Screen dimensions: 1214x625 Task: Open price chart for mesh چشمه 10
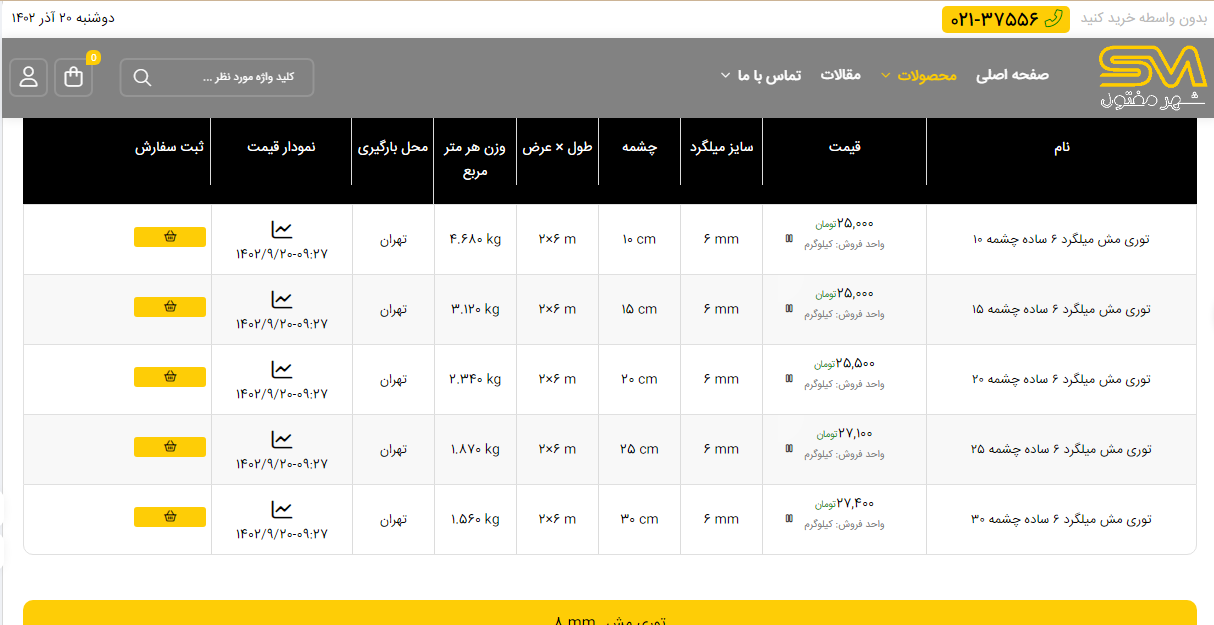[x=282, y=230]
